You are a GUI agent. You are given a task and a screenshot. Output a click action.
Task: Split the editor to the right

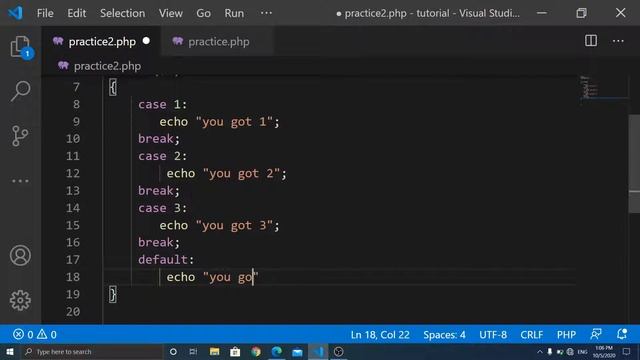591,41
